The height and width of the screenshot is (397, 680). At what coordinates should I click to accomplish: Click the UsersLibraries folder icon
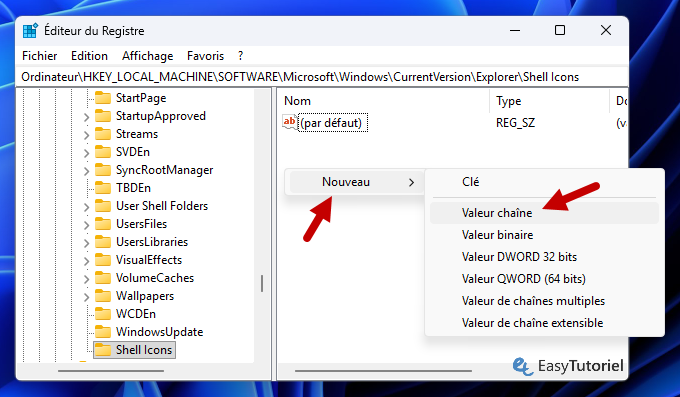pyautogui.click(x=103, y=242)
